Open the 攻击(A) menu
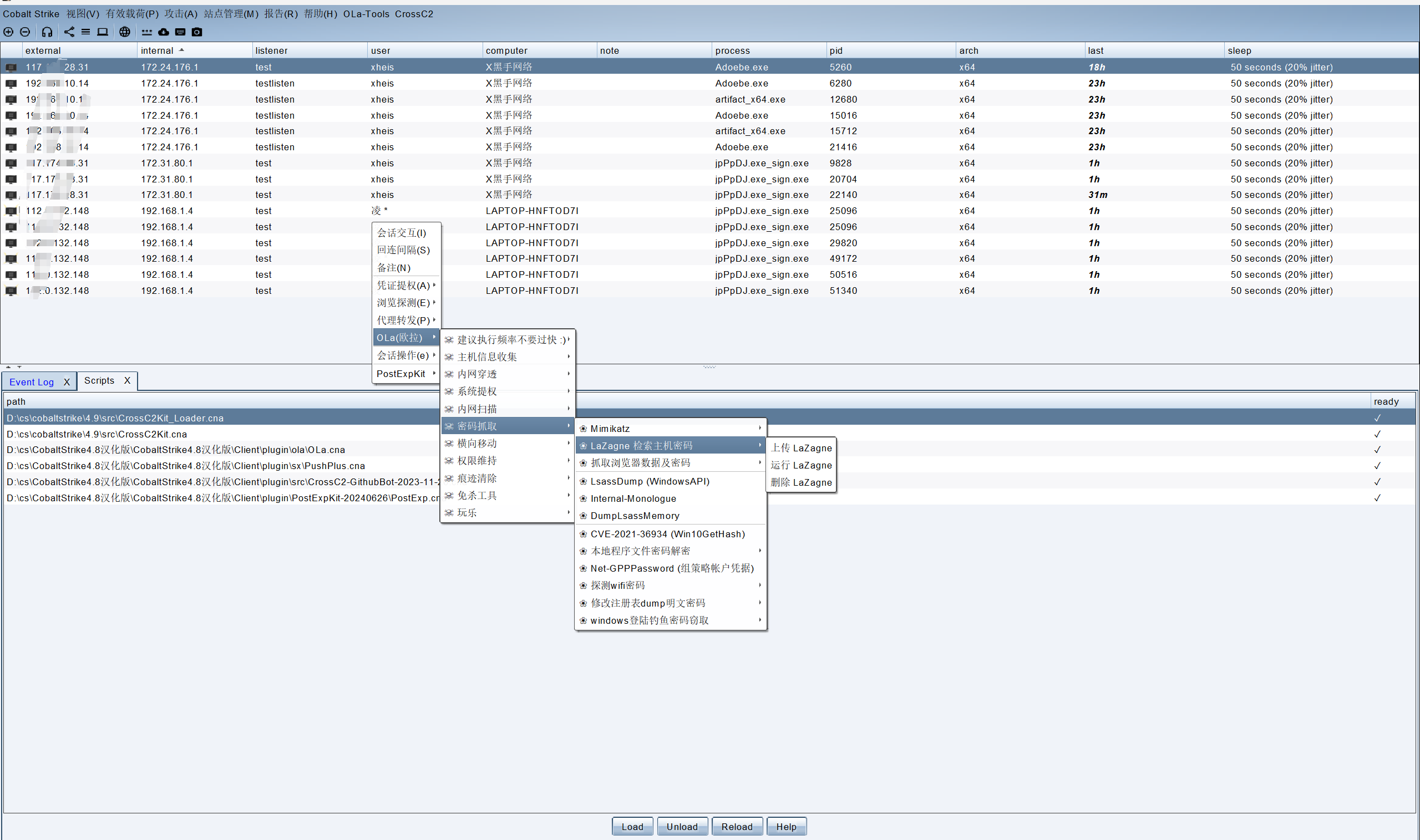Screen dimensions: 1420x840 (181, 14)
